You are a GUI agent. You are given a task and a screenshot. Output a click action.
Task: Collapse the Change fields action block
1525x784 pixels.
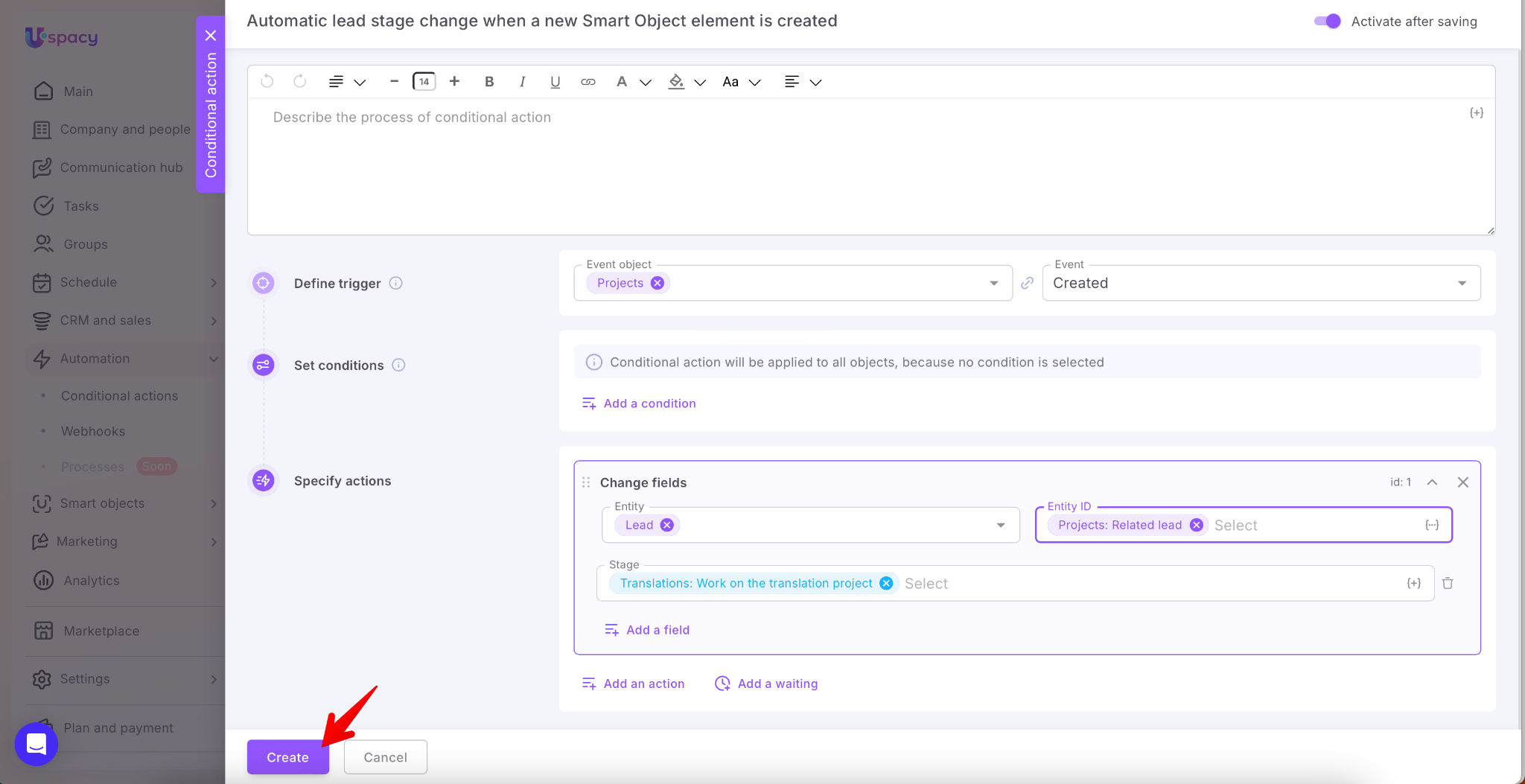point(1432,482)
